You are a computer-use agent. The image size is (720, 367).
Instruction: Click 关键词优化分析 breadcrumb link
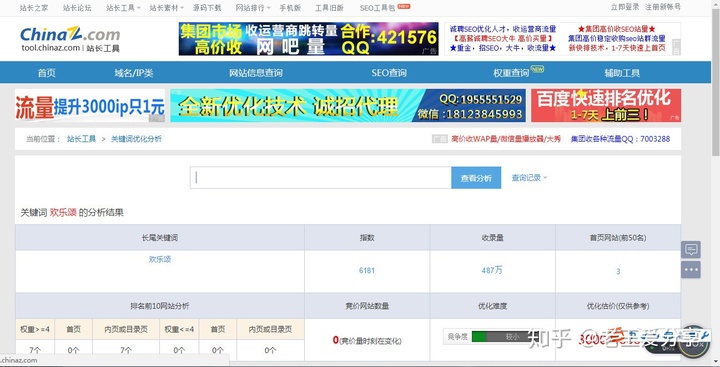pos(136,139)
